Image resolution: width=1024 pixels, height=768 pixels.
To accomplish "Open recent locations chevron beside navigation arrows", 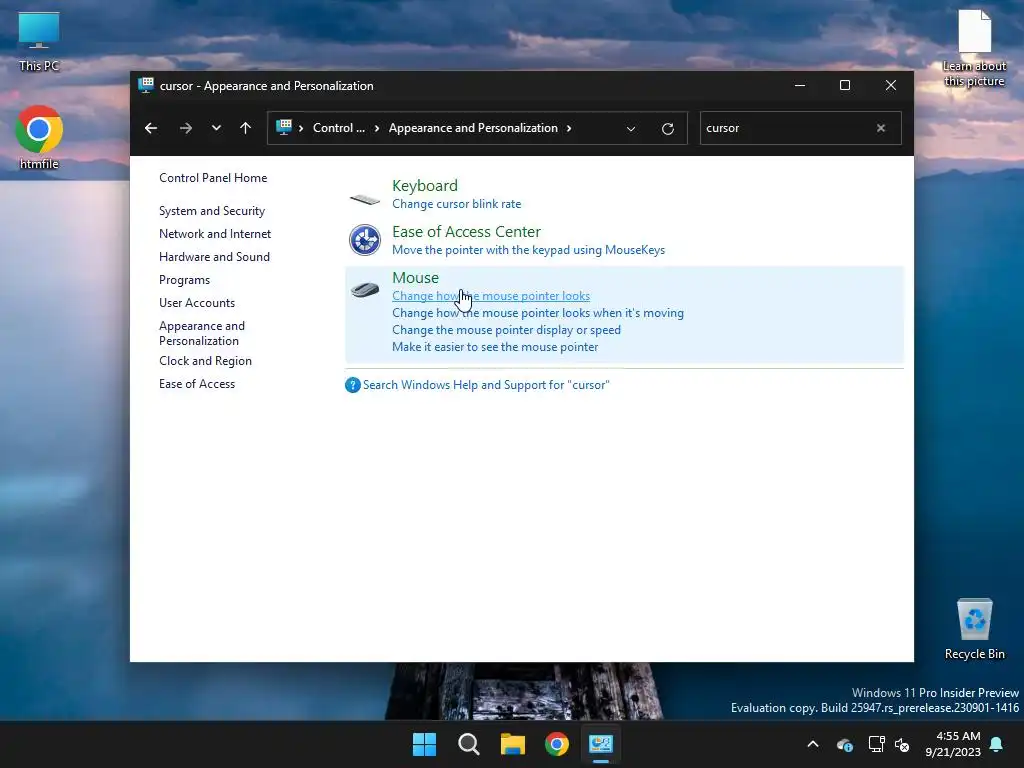I will click(216, 128).
